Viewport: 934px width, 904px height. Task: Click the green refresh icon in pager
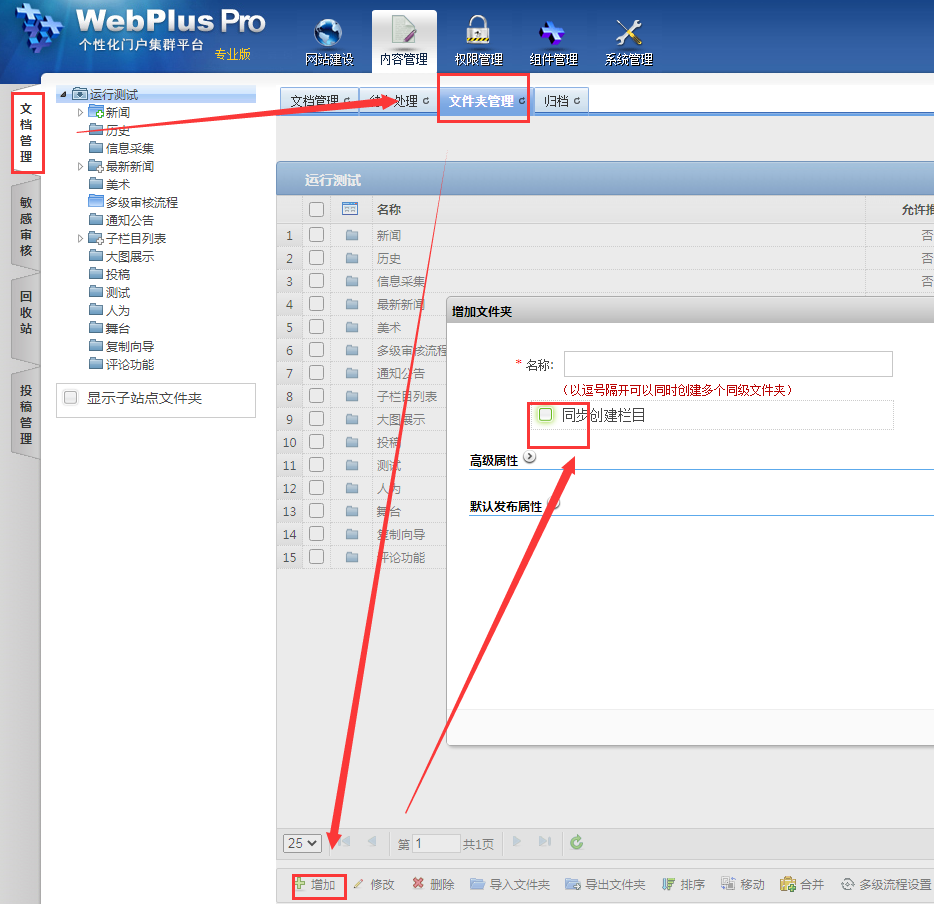(577, 843)
